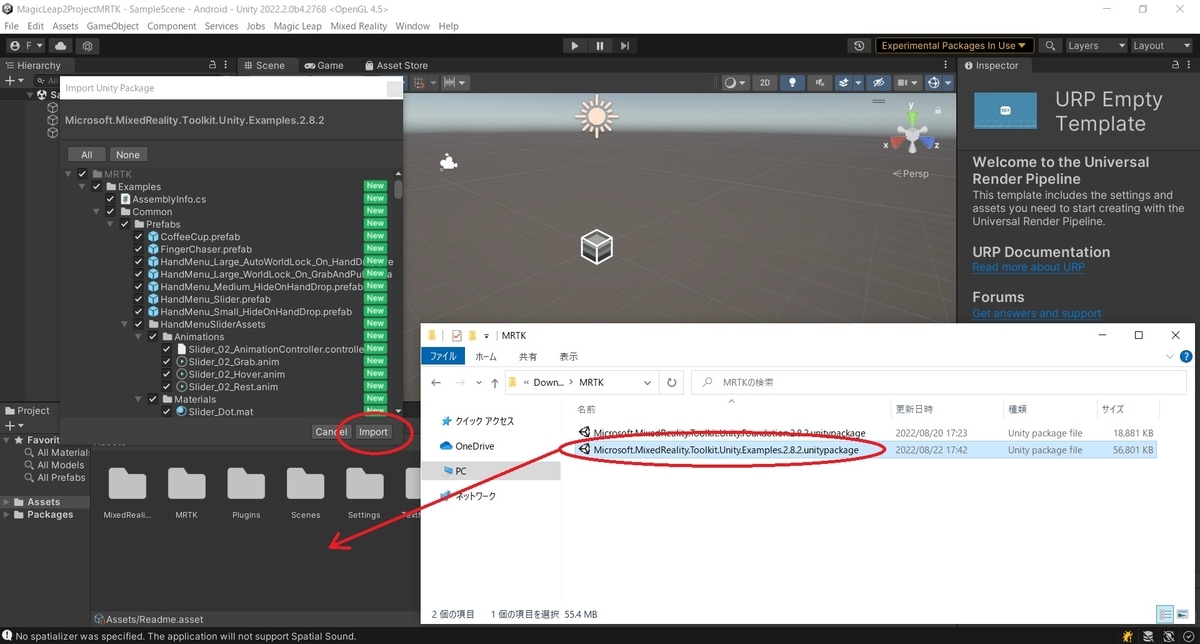Select the Scenes folder in Project assets

coord(305,490)
